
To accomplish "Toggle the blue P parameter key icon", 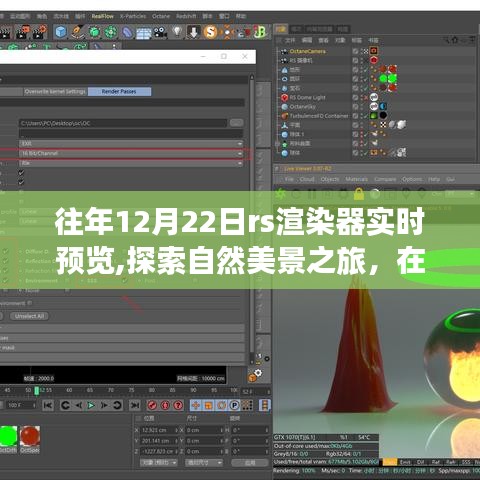I will (x=235, y=405).
